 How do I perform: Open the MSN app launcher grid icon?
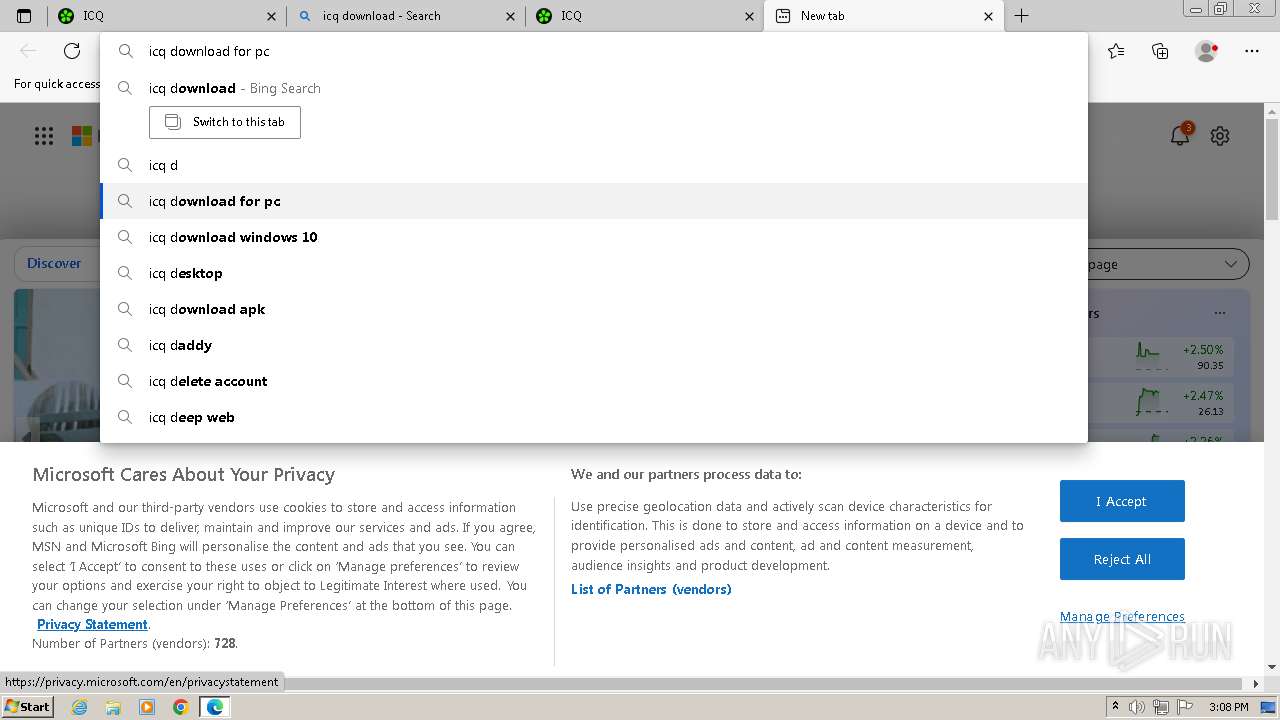44,136
